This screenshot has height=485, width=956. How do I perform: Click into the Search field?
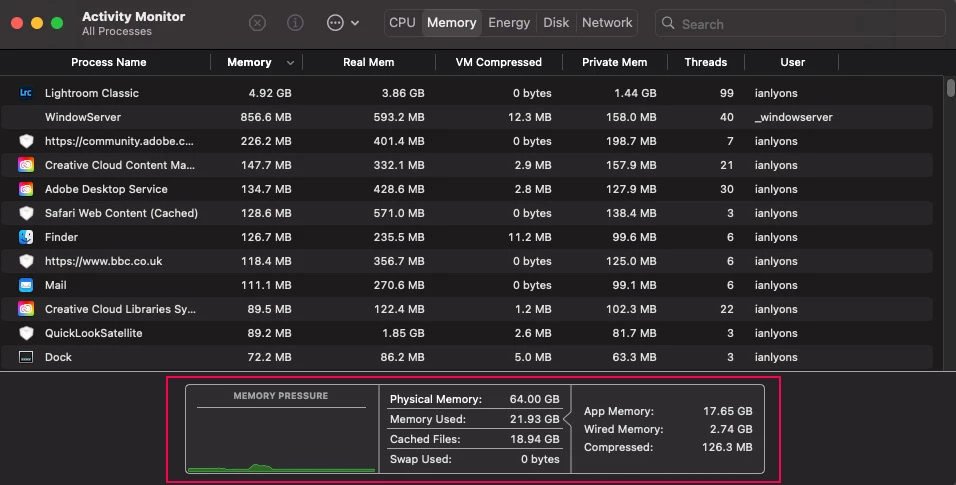pos(800,23)
